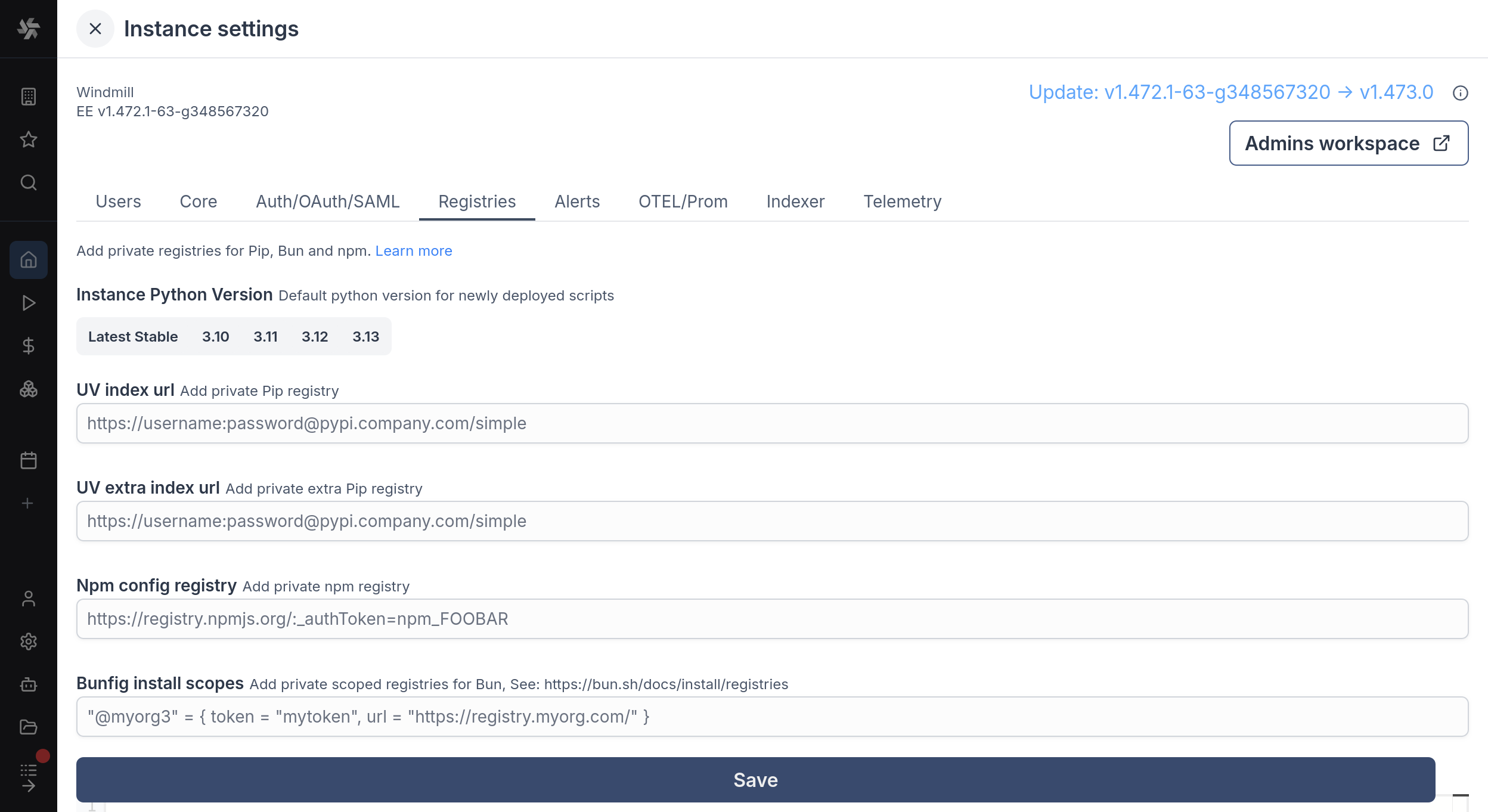The width and height of the screenshot is (1488, 812).
Task: Select Python version 3.13
Action: [365, 336]
